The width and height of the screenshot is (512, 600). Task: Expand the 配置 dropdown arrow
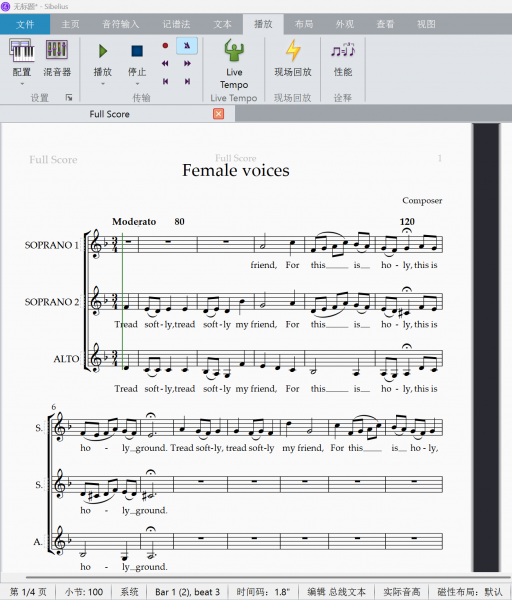pyautogui.click(x=22, y=83)
